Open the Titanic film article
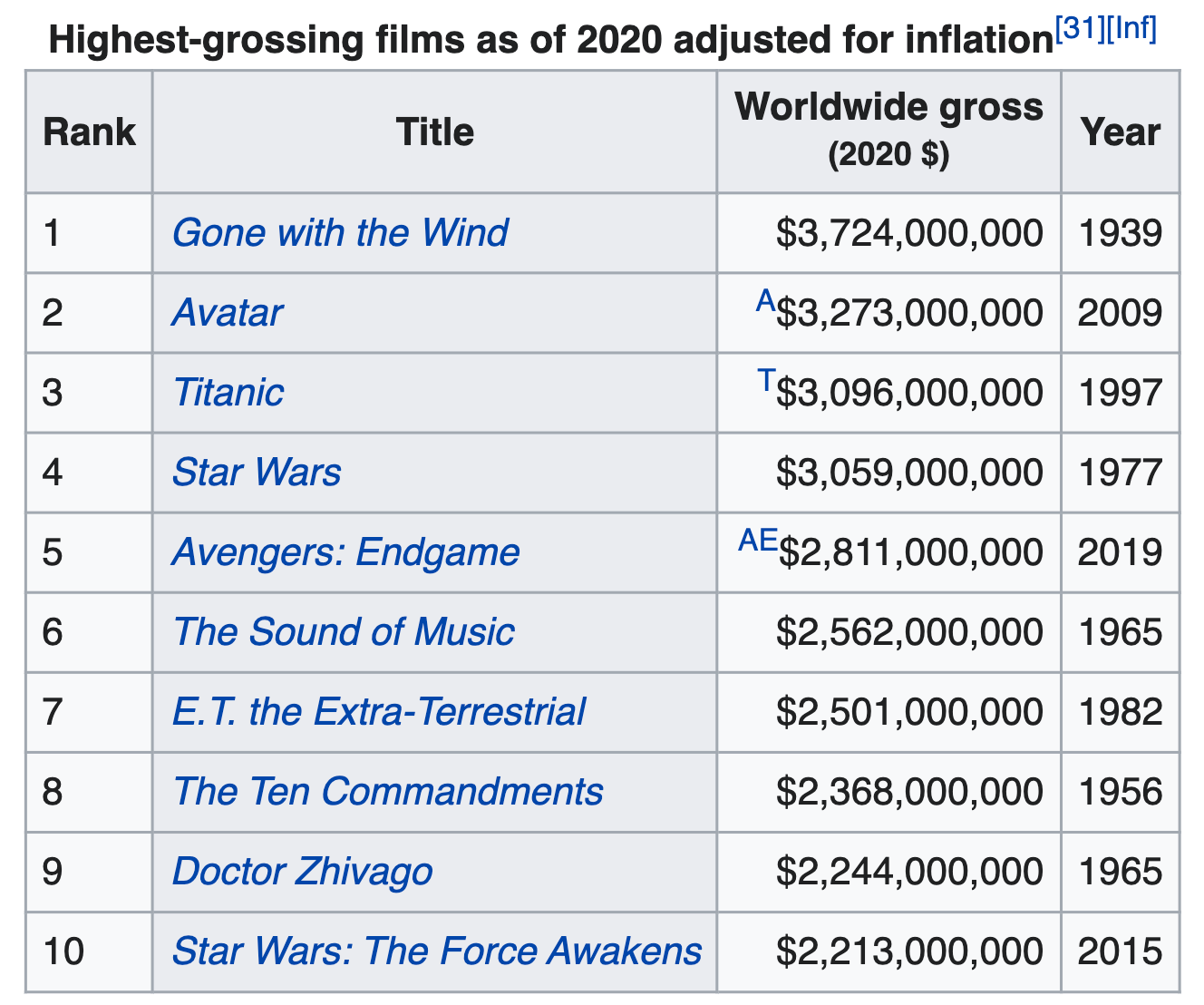1204x1005 pixels. (x=228, y=393)
